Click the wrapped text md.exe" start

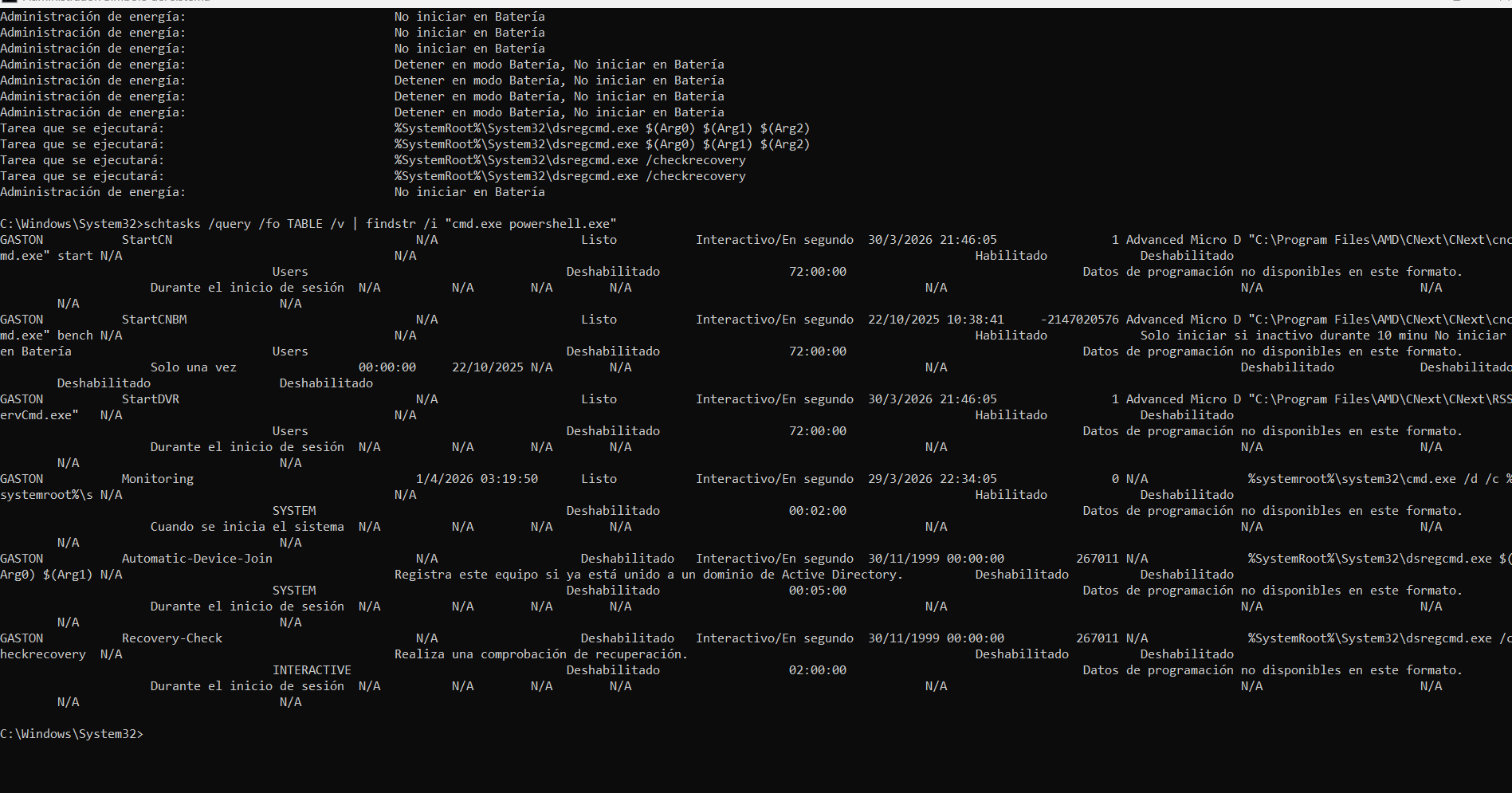pos(46,256)
